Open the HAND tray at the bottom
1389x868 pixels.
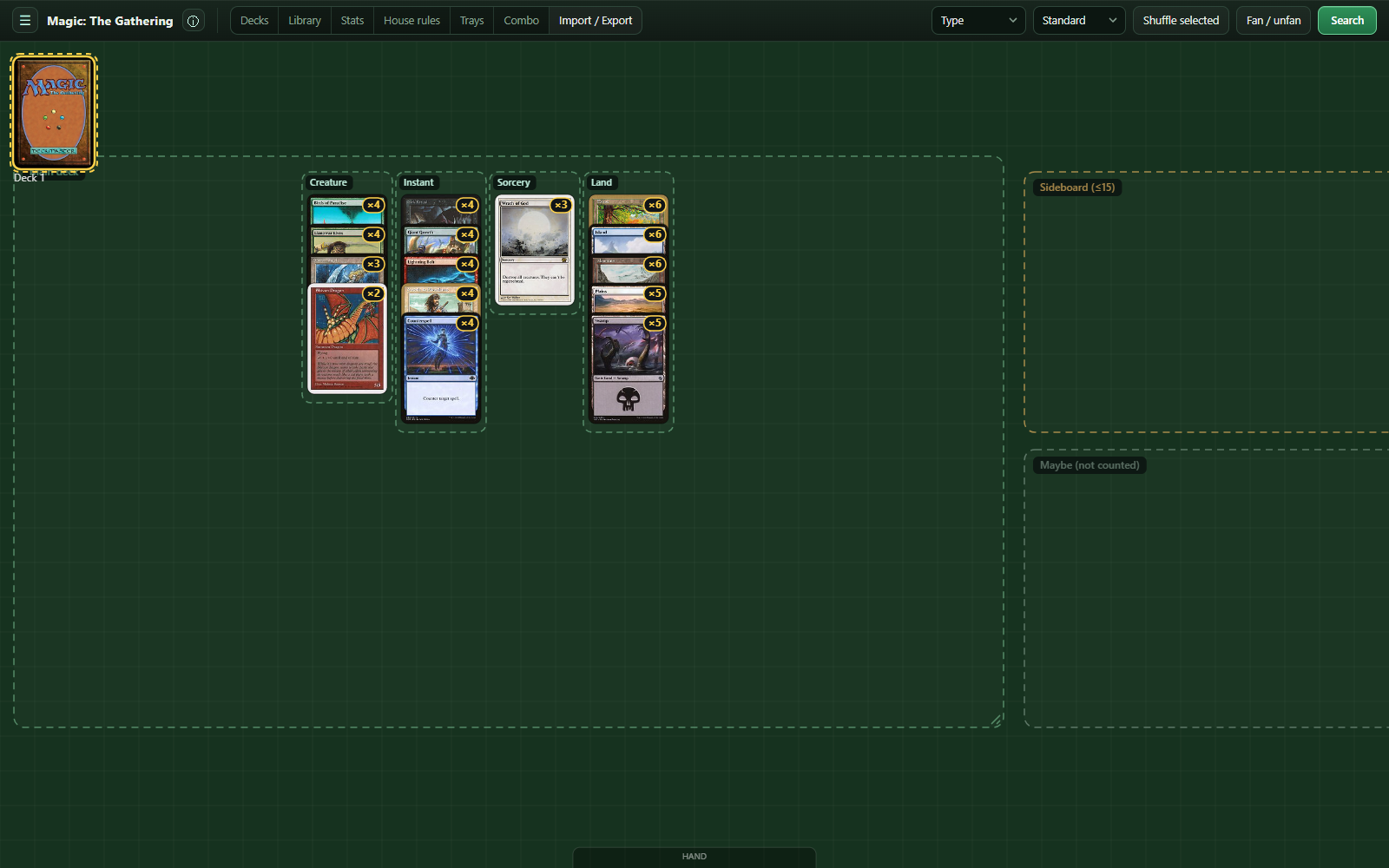(x=694, y=857)
